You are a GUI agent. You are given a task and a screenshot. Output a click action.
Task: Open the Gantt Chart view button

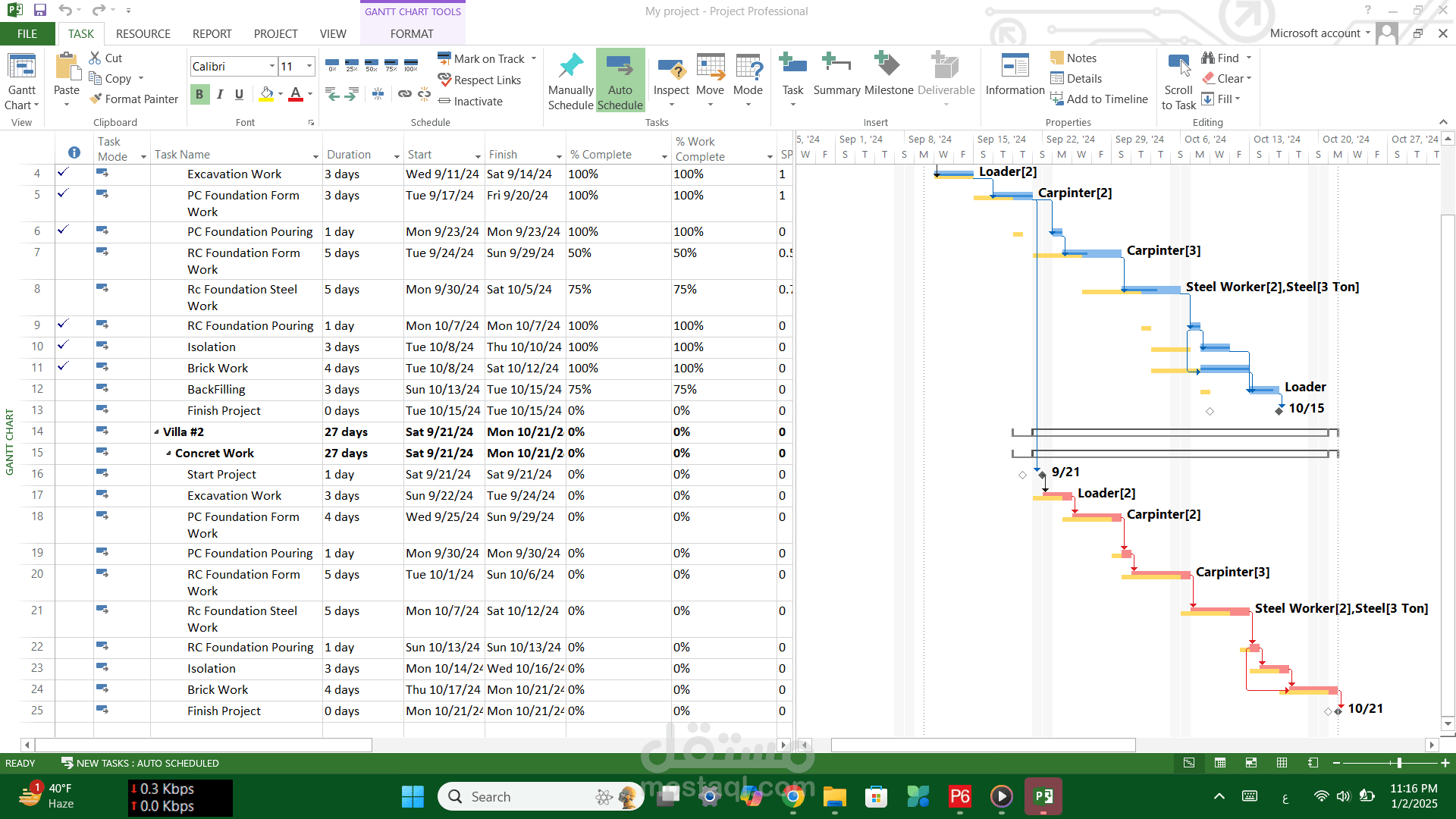click(x=21, y=82)
